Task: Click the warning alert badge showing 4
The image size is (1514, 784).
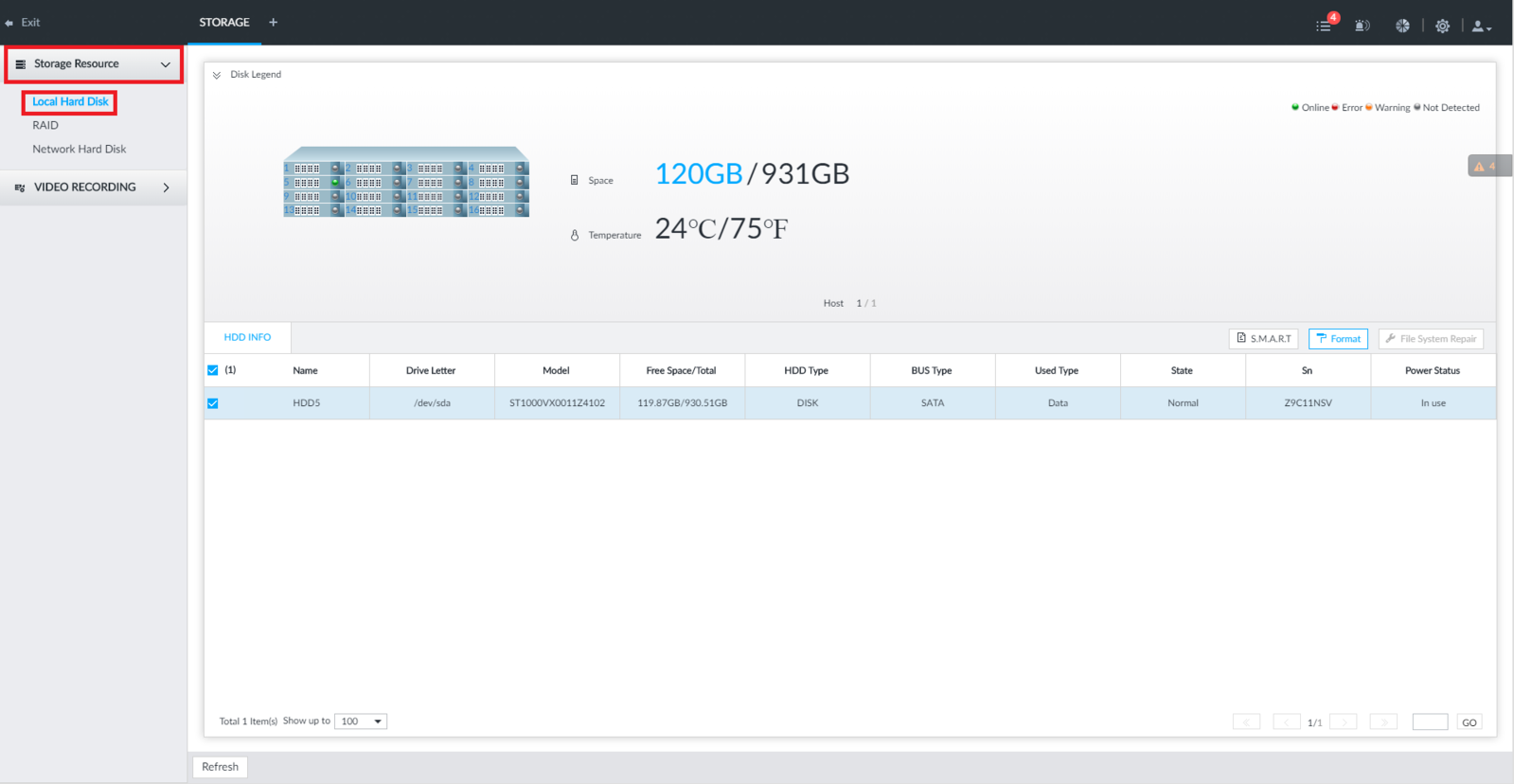Action: 1488,166
